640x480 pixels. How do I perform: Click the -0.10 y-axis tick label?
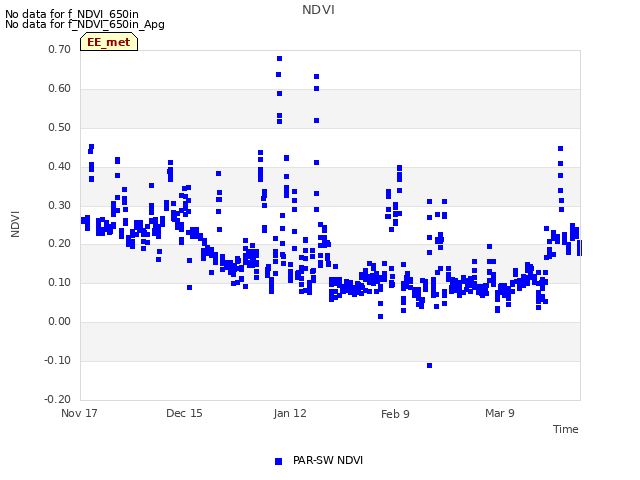(x=58, y=360)
